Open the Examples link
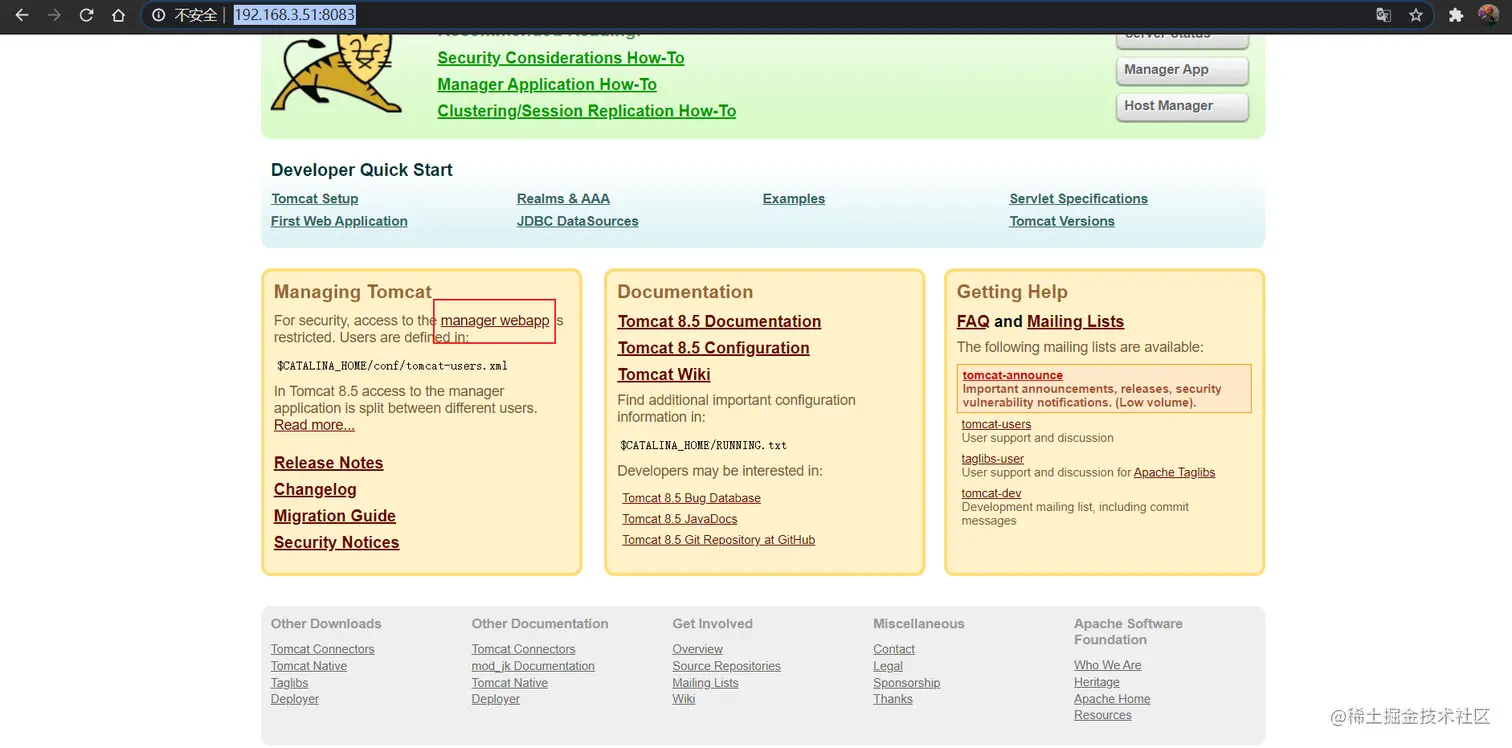The height and width of the screenshot is (748, 1512). point(794,199)
